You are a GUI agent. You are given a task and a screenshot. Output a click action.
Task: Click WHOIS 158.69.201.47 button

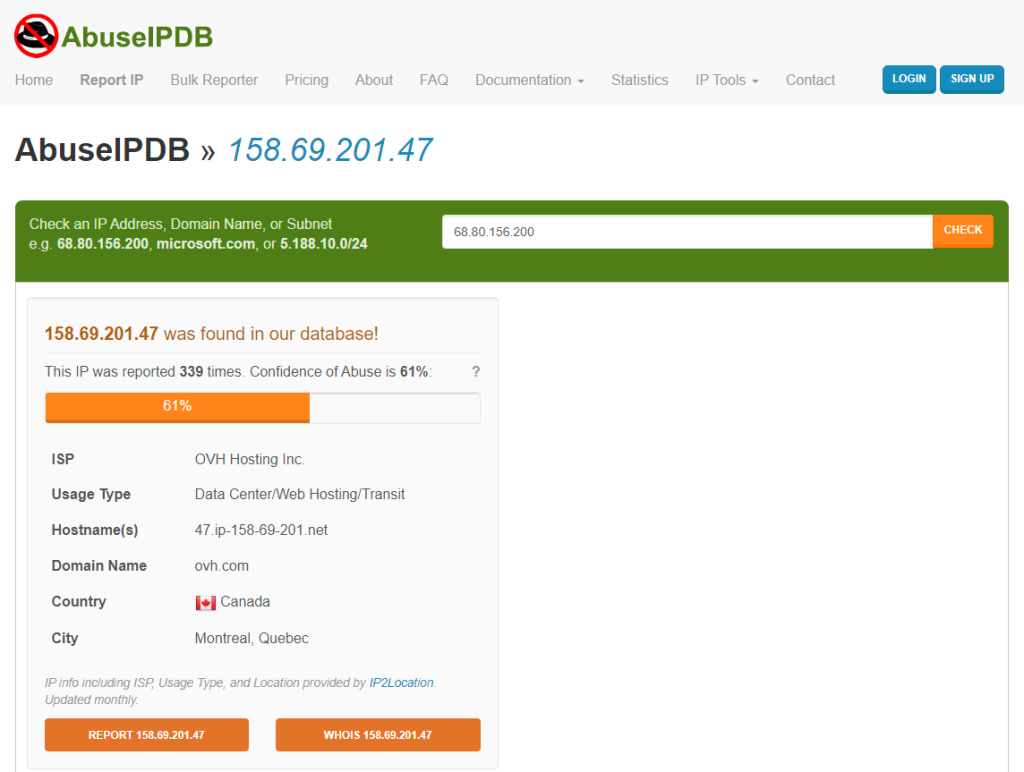point(377,735)
